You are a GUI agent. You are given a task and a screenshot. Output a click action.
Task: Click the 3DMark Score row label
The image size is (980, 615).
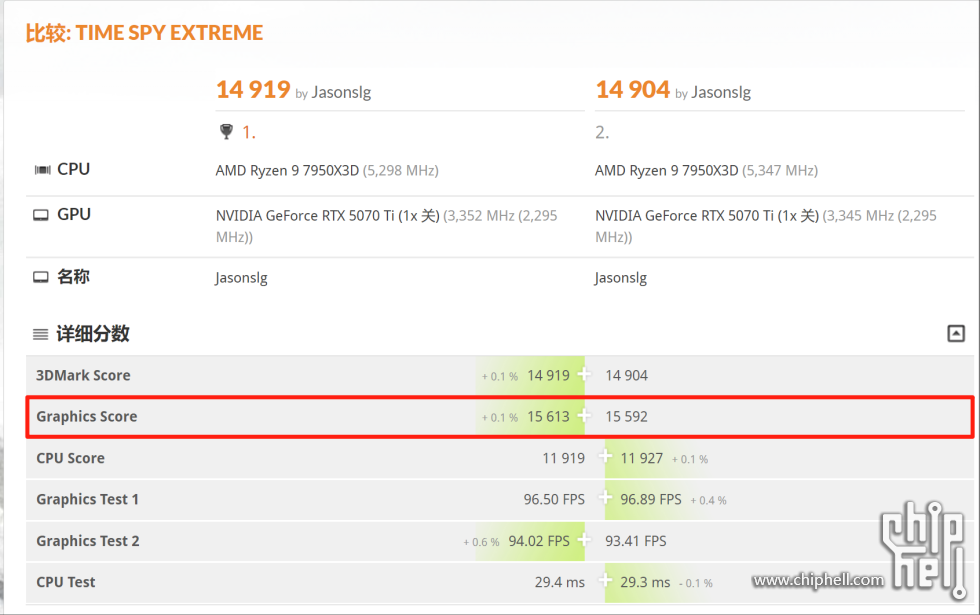pyautogui.click(x=83, y=376)
